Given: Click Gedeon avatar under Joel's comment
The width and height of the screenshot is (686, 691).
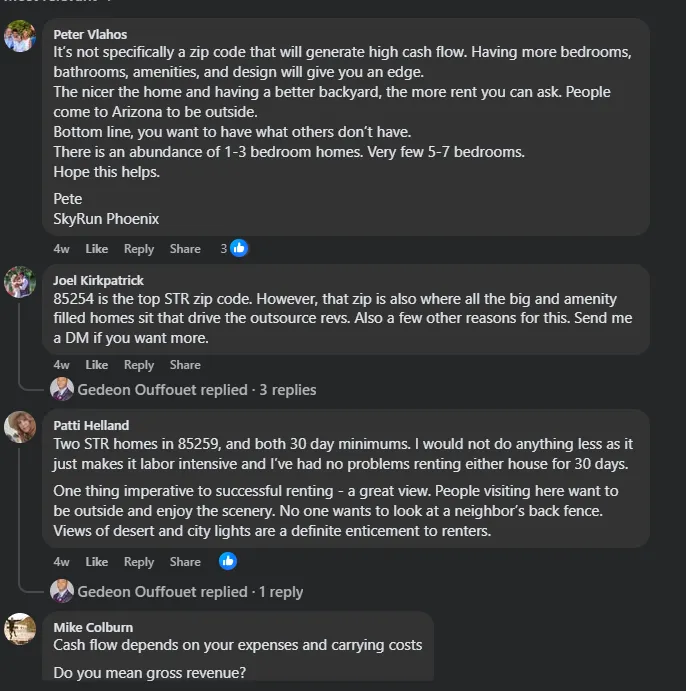Looking at the screenshot, I should (62, 389).
